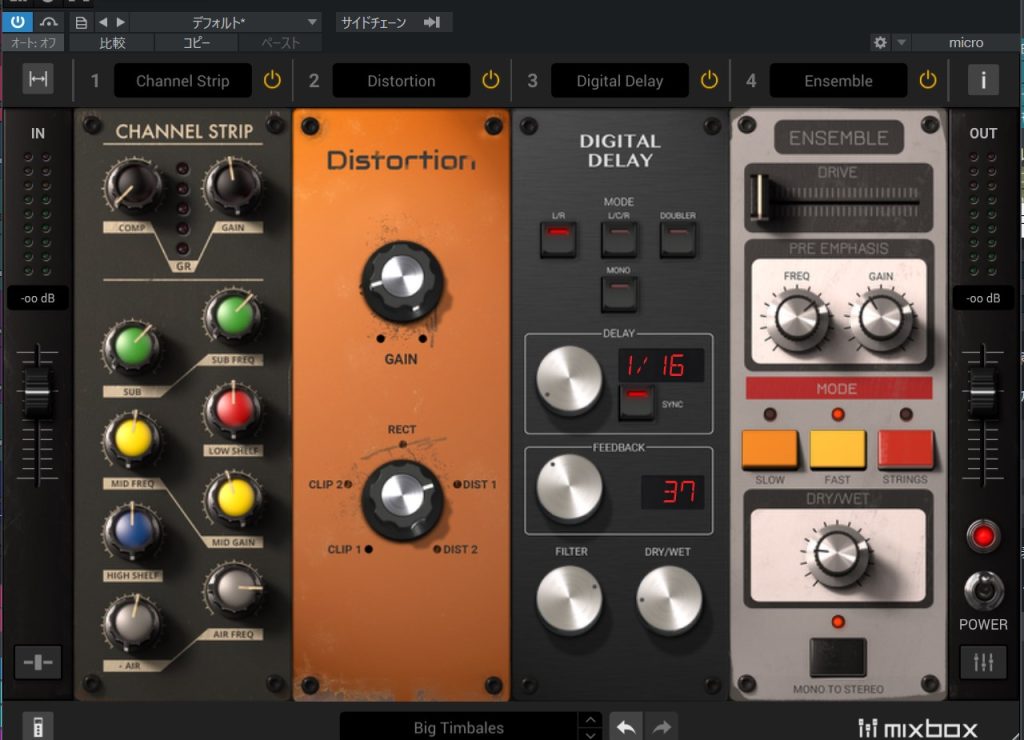Click the undo arrow beside the preset name

coord(626,727)
